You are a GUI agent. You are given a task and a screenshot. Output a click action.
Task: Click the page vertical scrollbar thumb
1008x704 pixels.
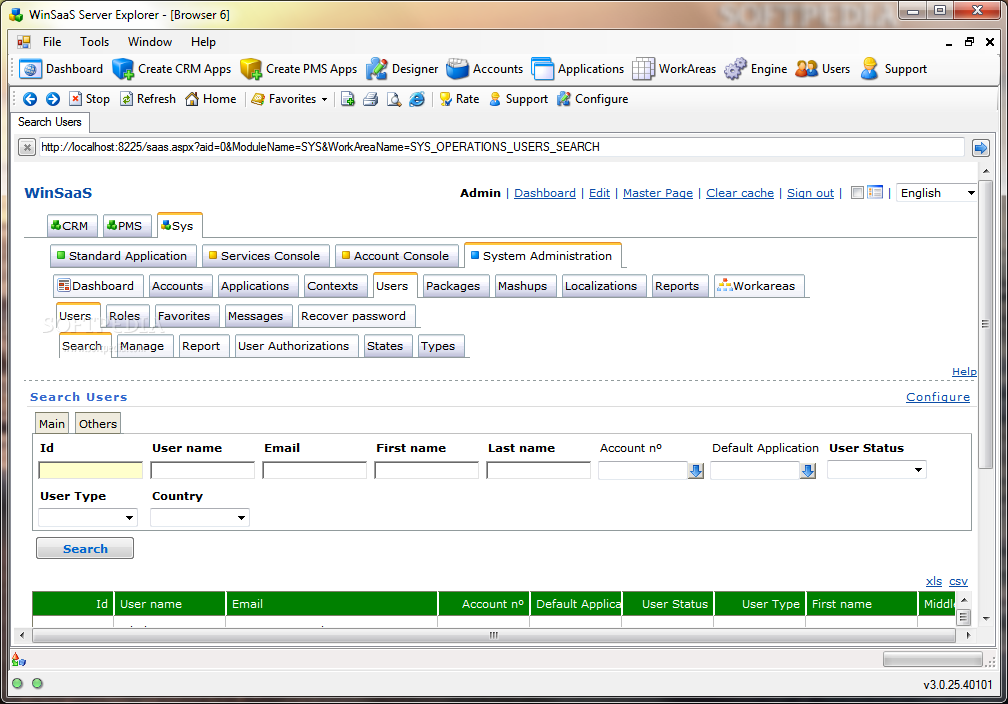coord(986,323)
